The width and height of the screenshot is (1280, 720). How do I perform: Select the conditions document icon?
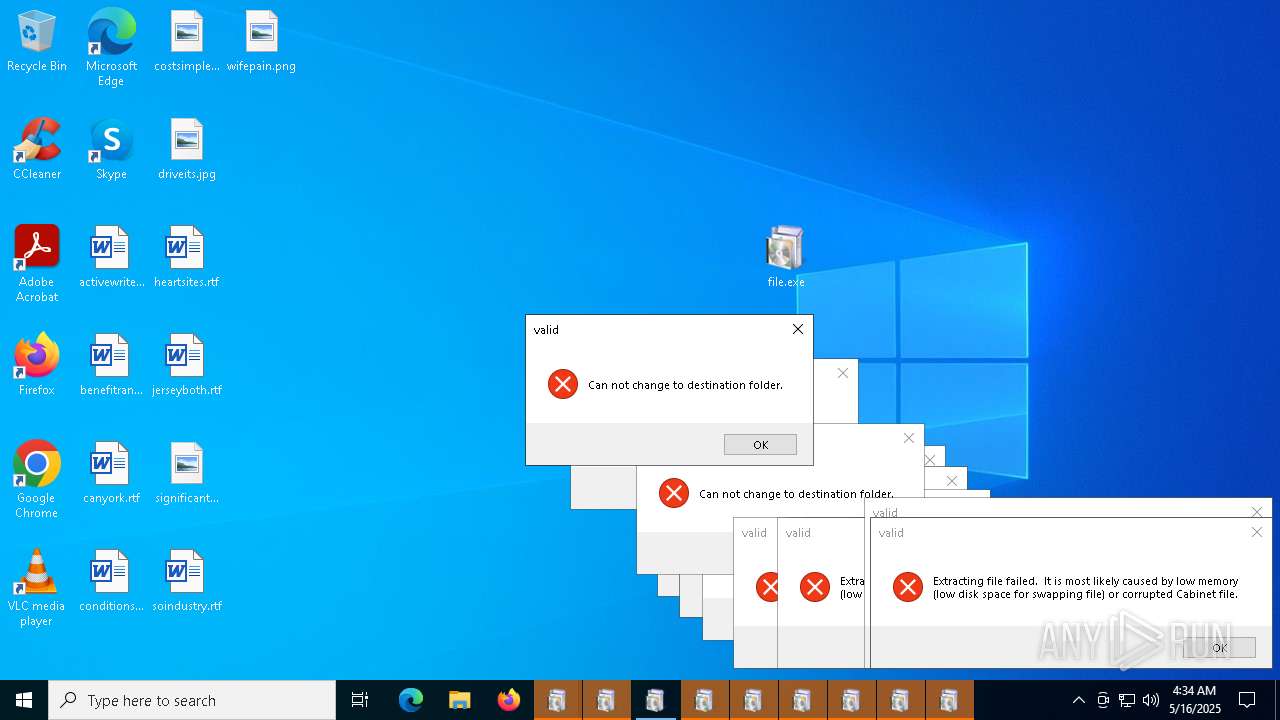click(111, 582)
